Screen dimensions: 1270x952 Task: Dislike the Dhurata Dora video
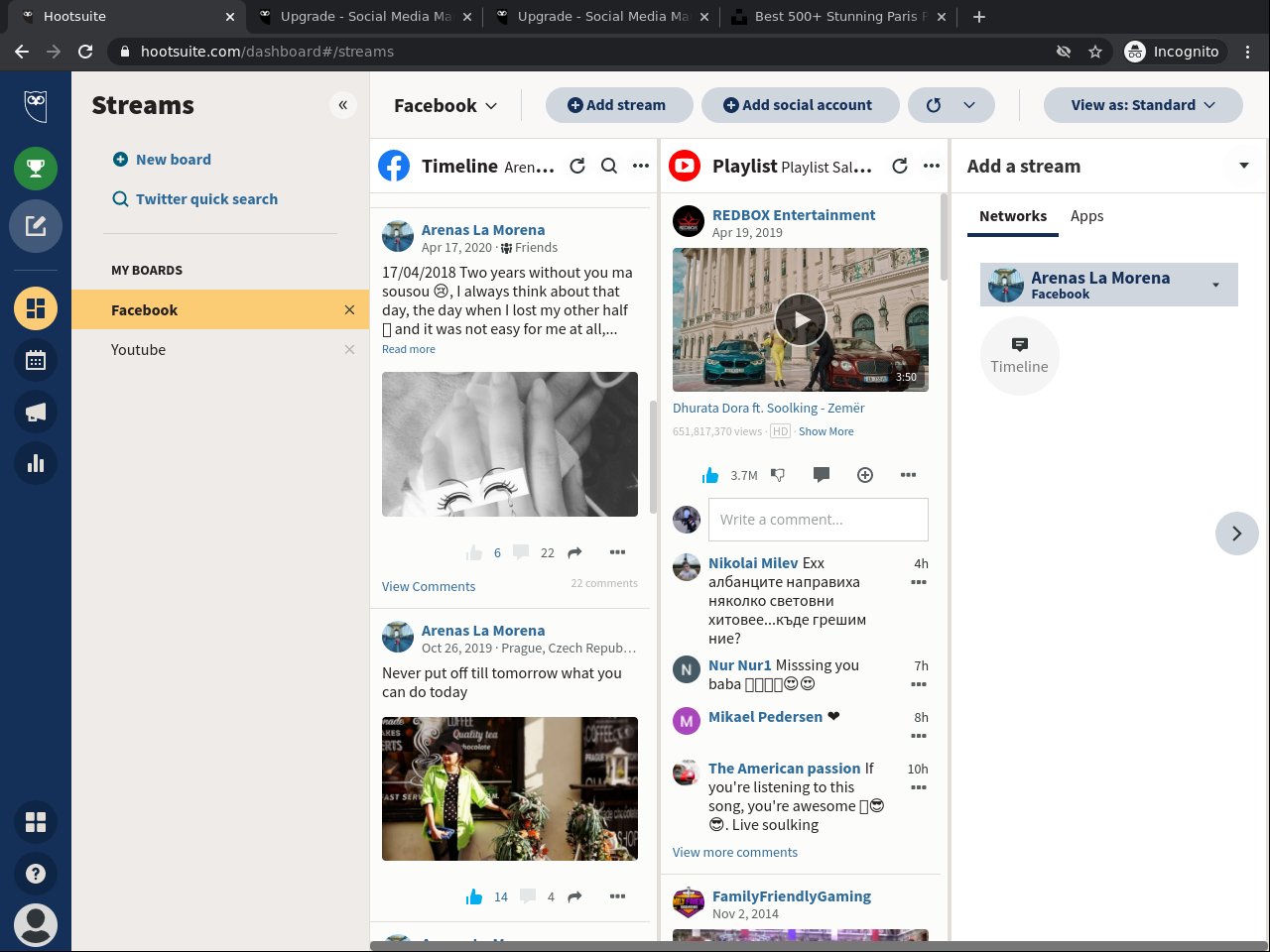point(778,476)
